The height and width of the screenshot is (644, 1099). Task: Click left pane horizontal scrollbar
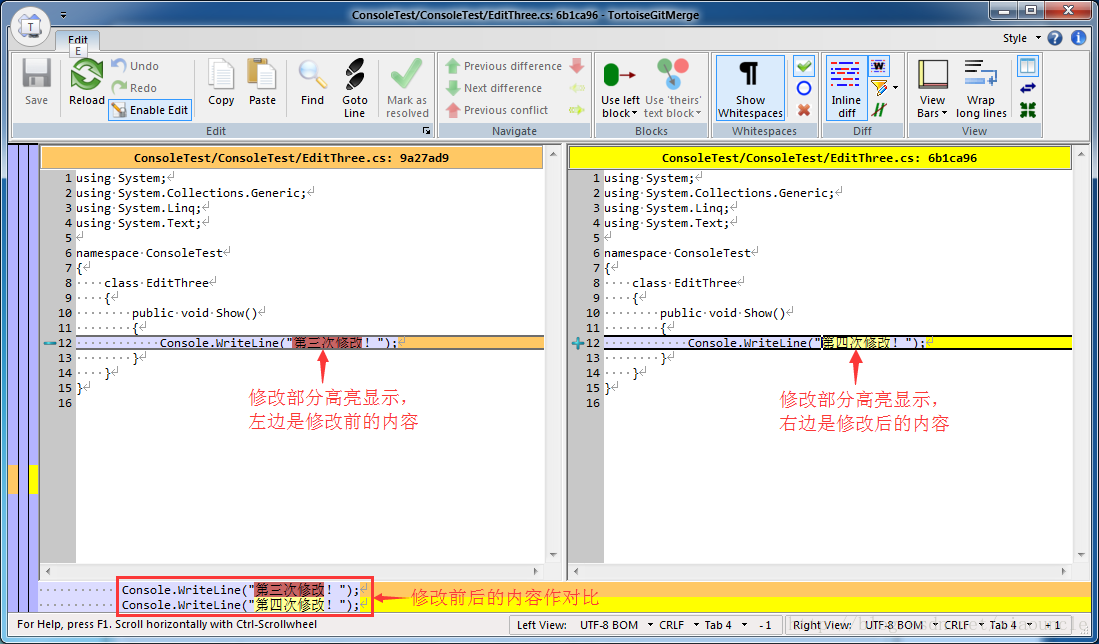(292, 571)
